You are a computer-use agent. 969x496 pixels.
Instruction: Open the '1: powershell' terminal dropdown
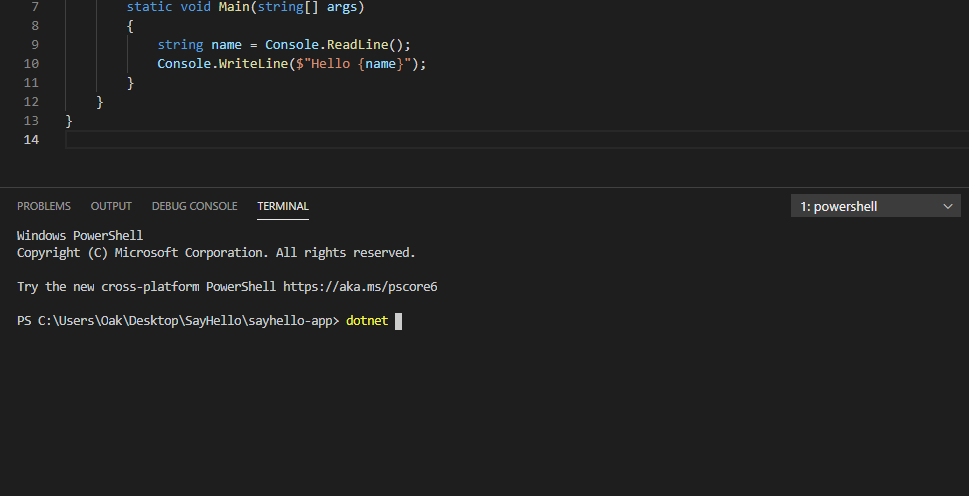coord(875,206)
